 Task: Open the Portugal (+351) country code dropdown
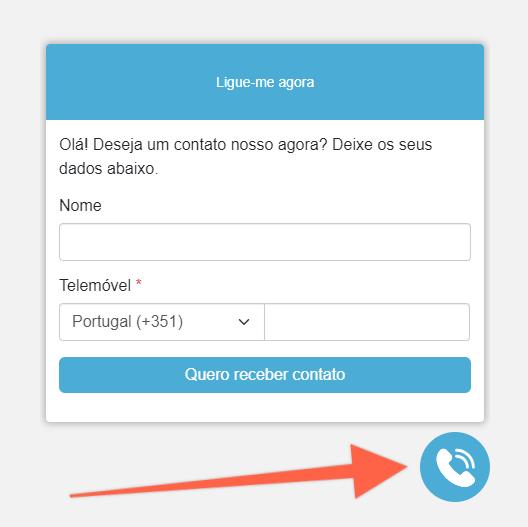(162, 322)
